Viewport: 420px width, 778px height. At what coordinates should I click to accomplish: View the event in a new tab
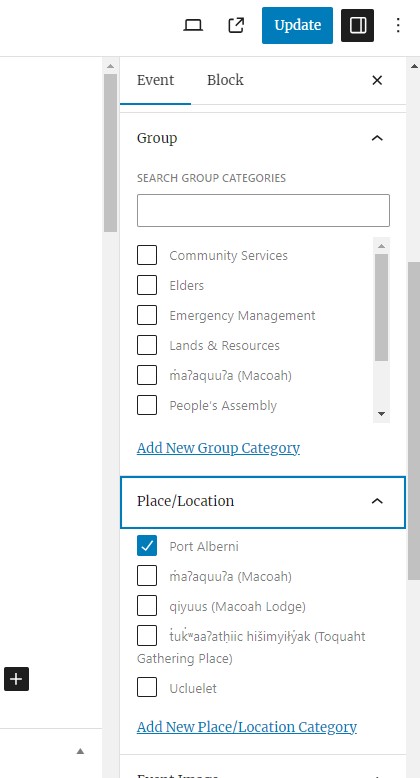pyautogui.click(x=236, y=25)
